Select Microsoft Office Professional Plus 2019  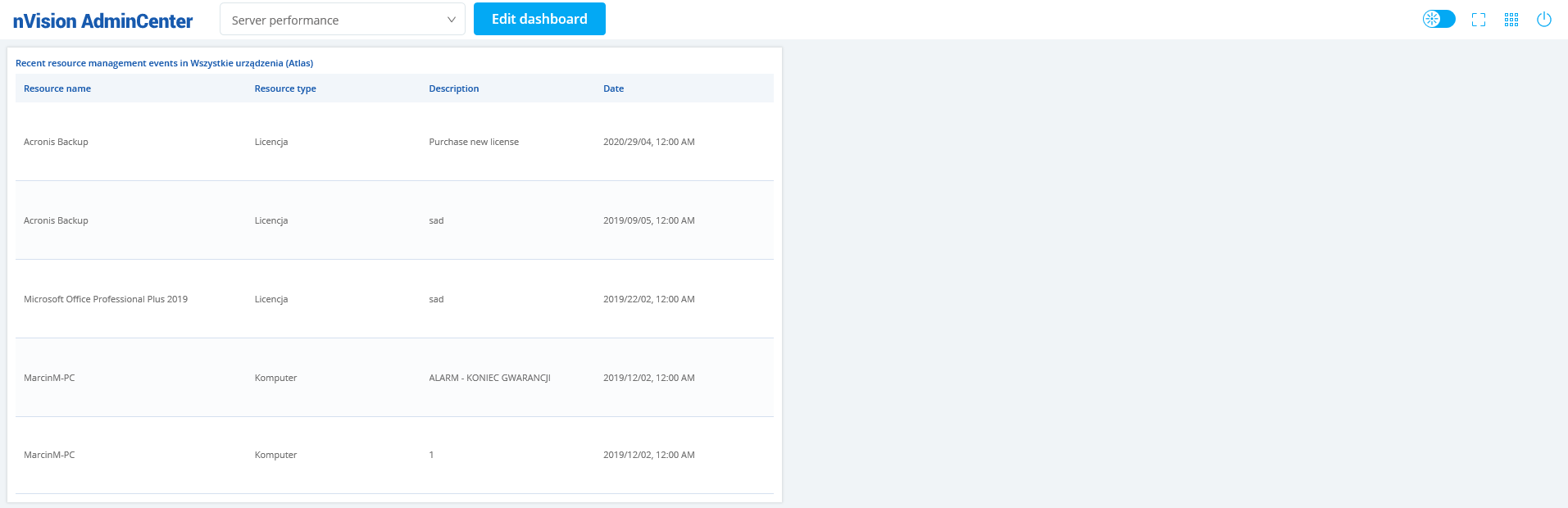106,299
